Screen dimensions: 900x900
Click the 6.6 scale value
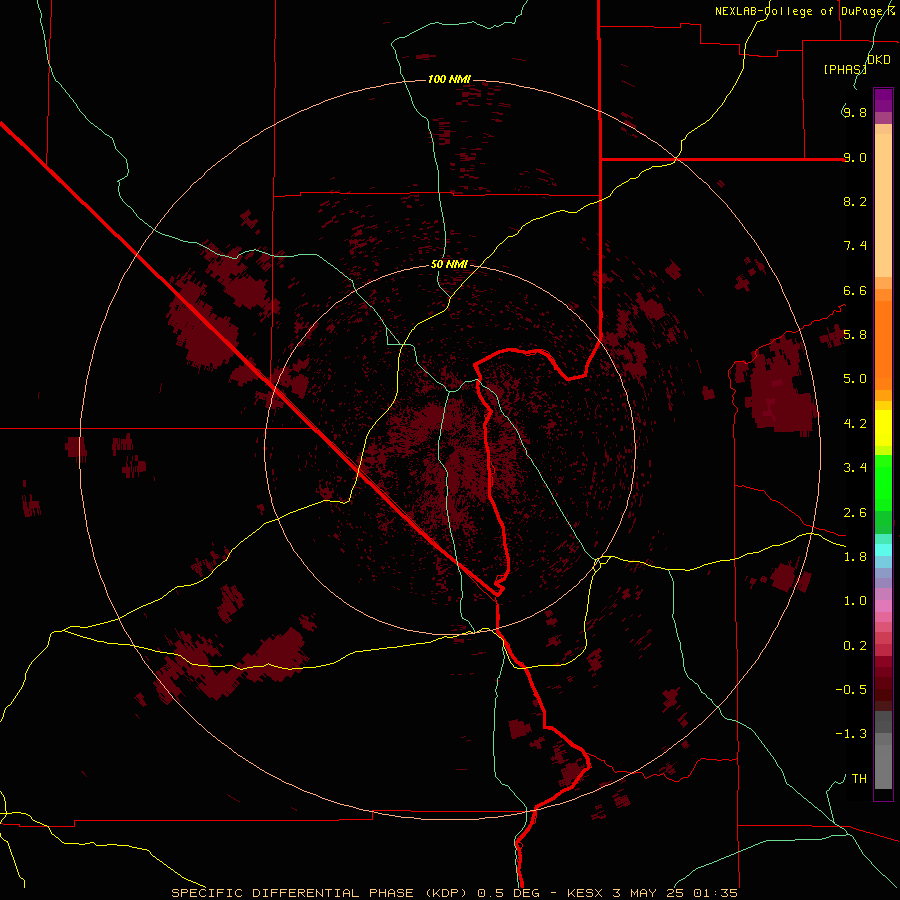[x=855, y=290]
